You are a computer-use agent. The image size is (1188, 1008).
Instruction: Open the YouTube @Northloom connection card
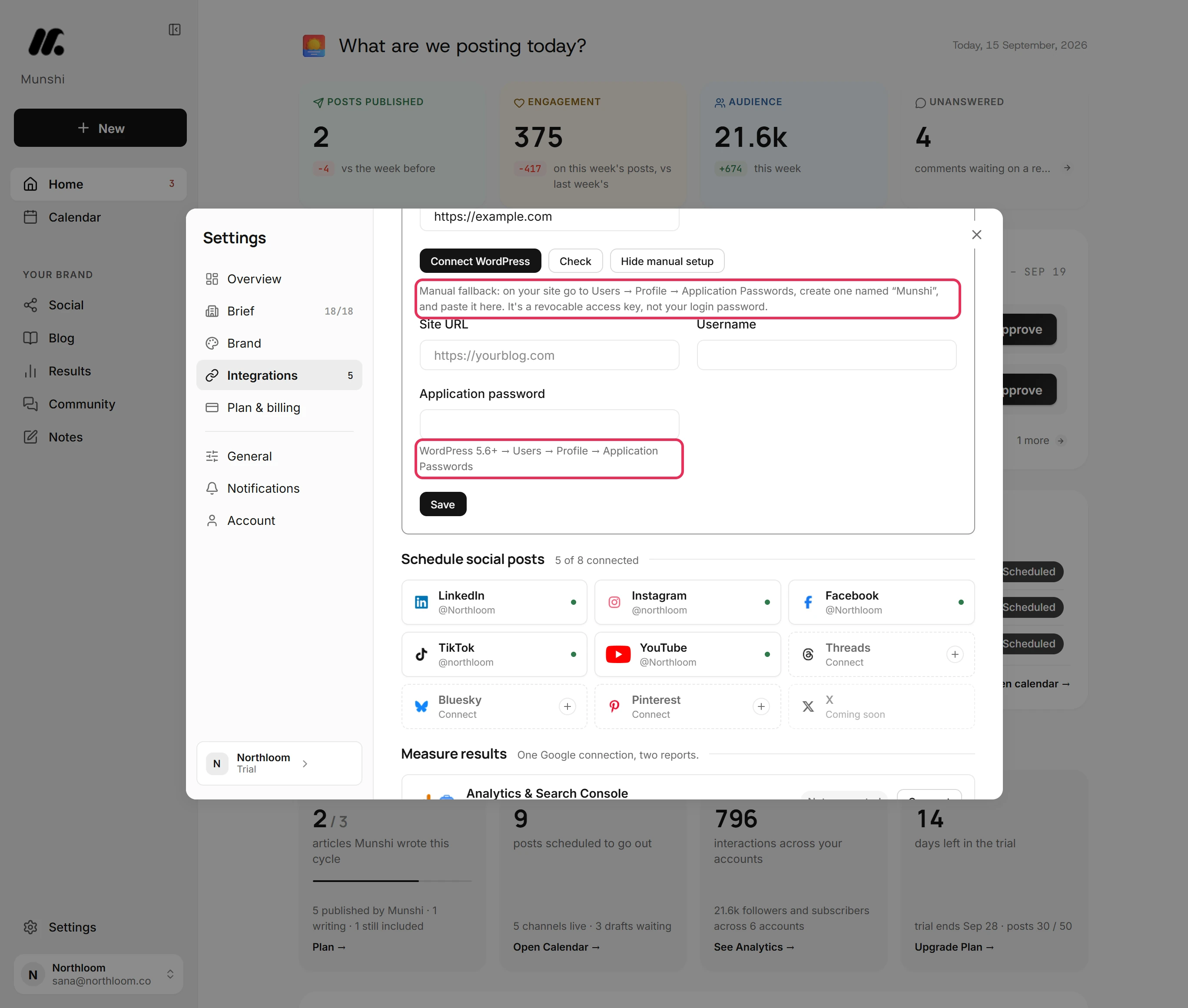(x=687, y=654)
